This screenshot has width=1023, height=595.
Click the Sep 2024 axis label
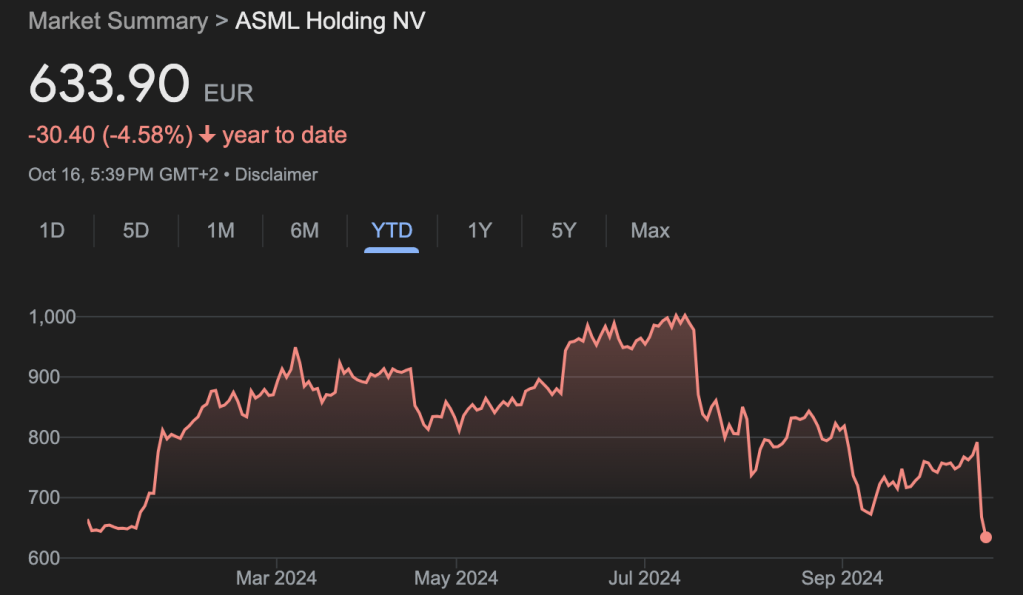click(842, 578)
